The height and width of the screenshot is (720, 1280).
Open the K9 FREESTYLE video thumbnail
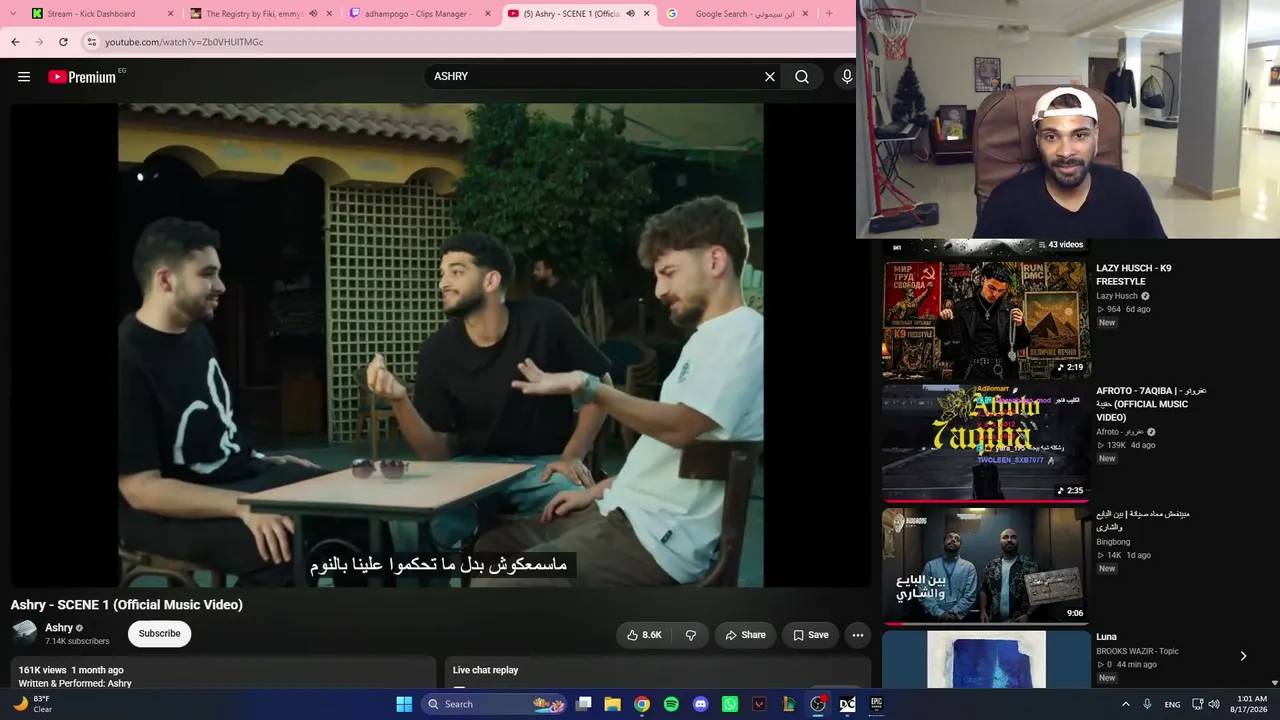(x=985, y=320)
